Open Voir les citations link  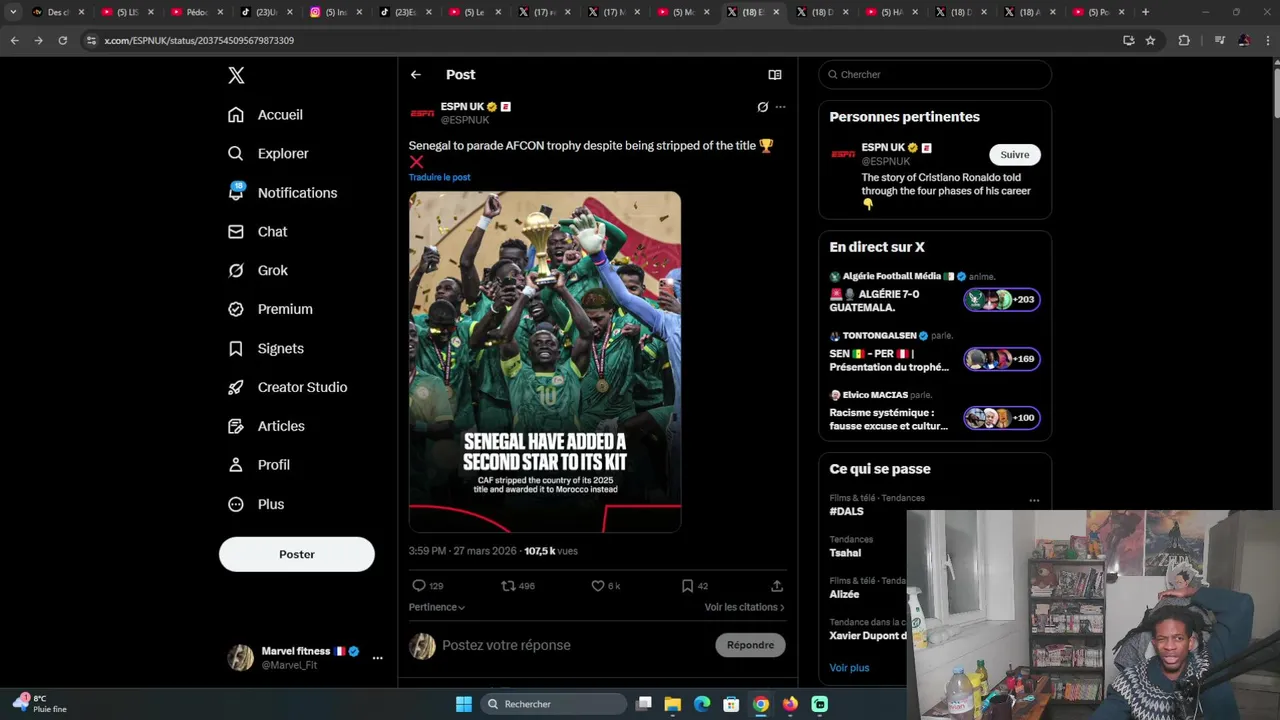click(x=744, y=607)
